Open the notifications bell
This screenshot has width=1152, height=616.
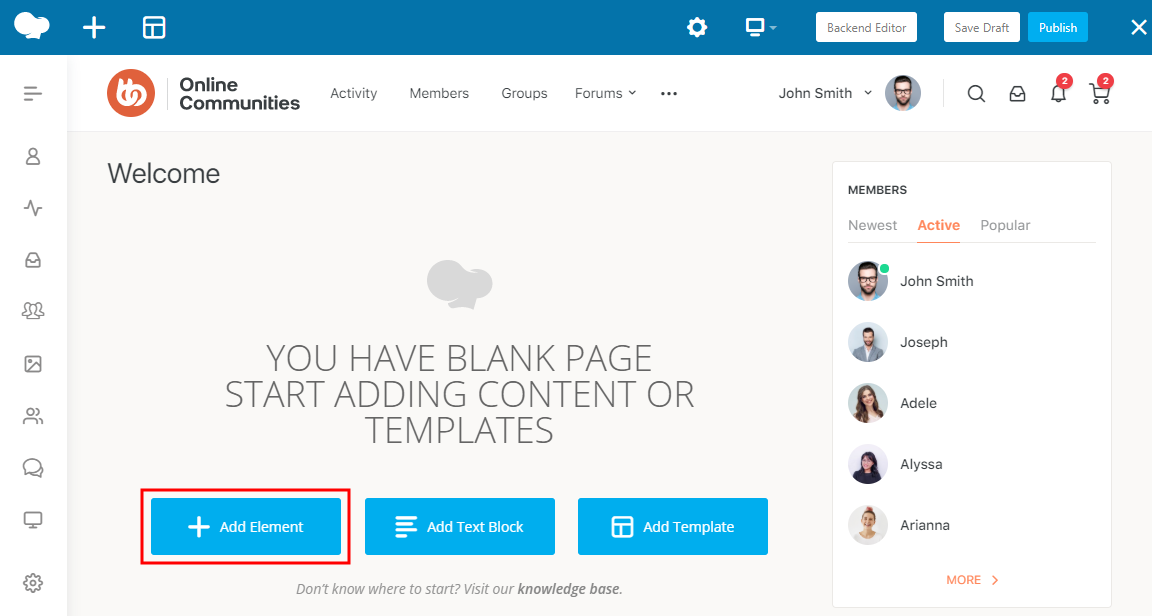[x=1058, y=94]
